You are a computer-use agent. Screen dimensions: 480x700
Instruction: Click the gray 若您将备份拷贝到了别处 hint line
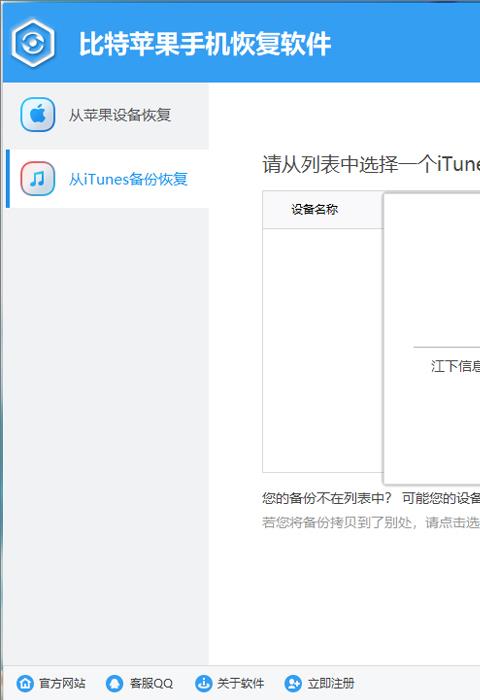pyautogui.click(x=371, y=522)
